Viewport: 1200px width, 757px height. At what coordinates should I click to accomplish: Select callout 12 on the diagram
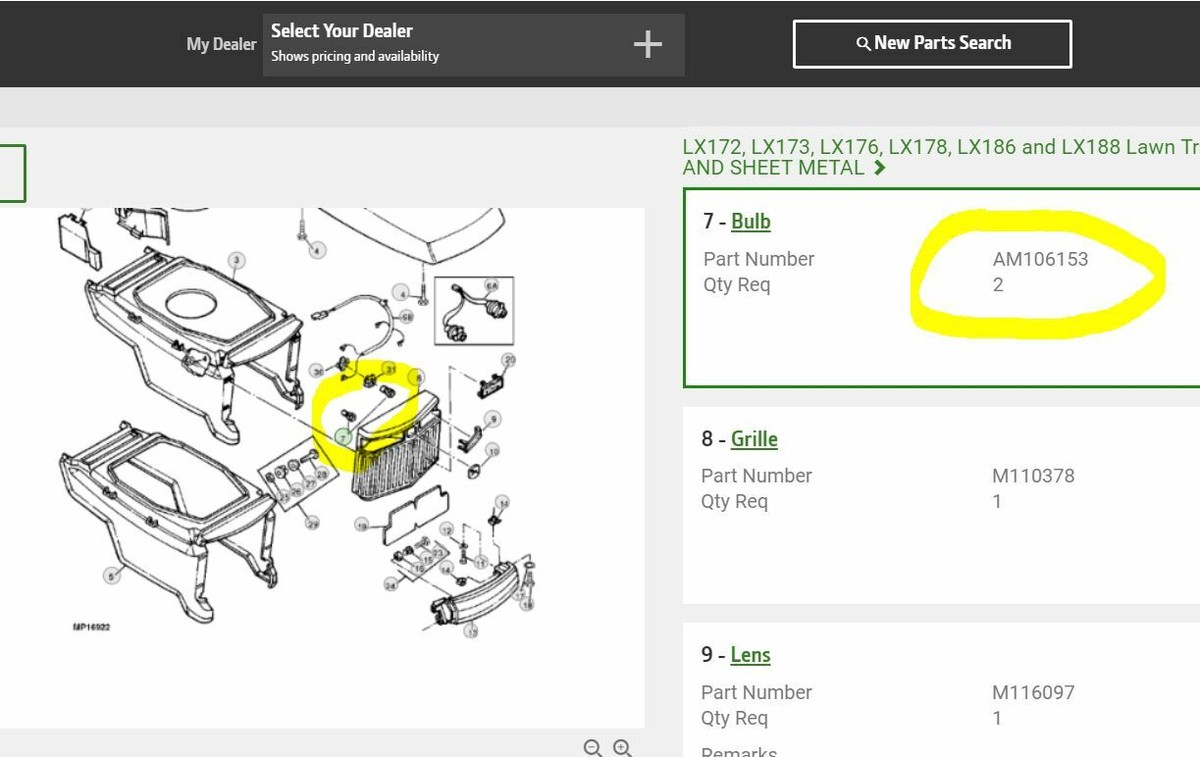(446, 529)
